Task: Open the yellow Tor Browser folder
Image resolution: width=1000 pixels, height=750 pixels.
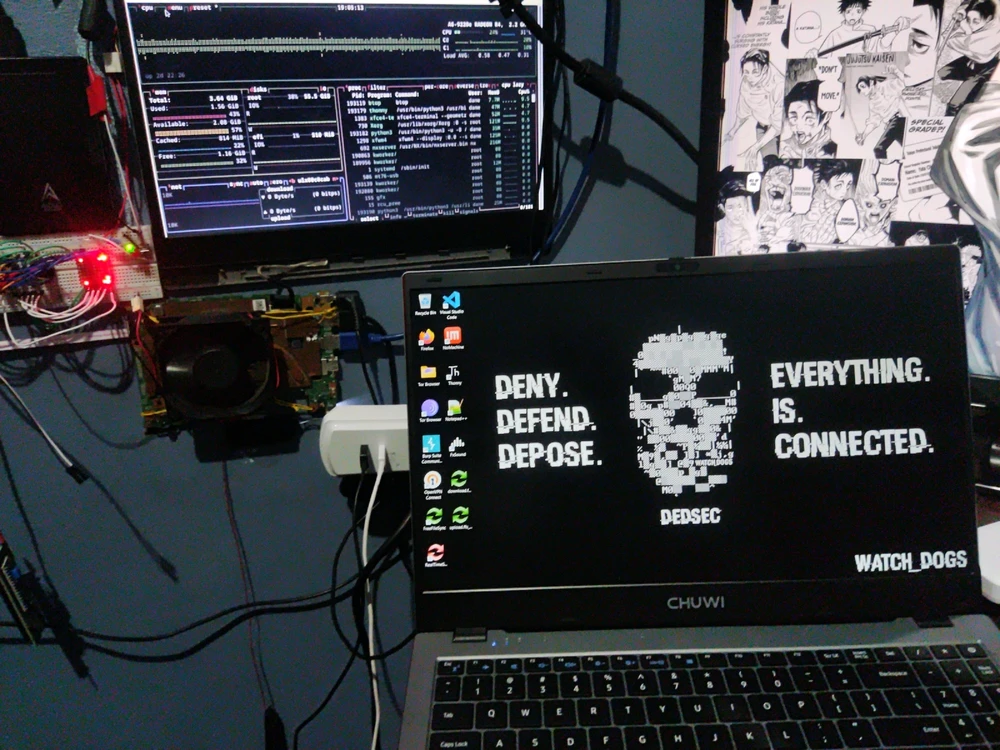Action: pos(429,374)
